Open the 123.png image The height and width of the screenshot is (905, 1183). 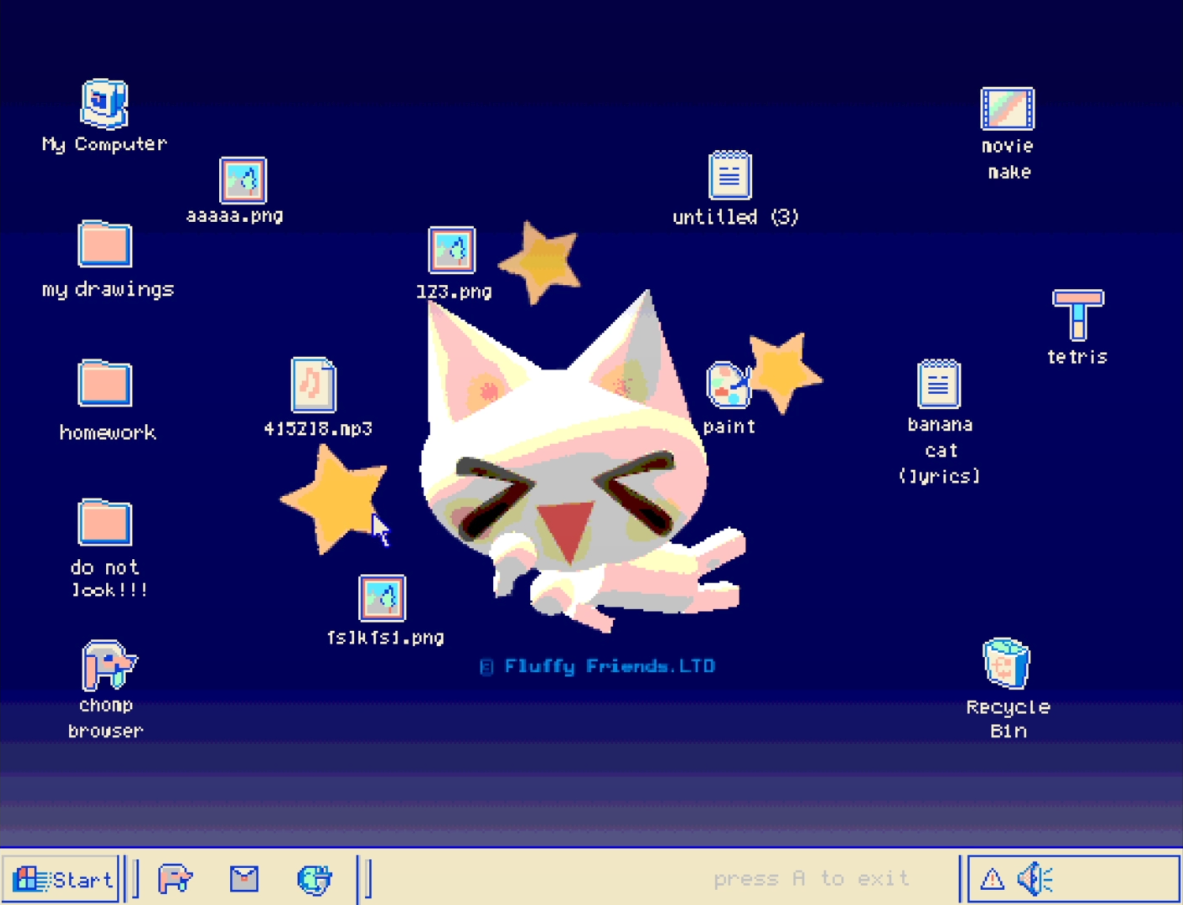pyautogui.click(x=452, y=252)
